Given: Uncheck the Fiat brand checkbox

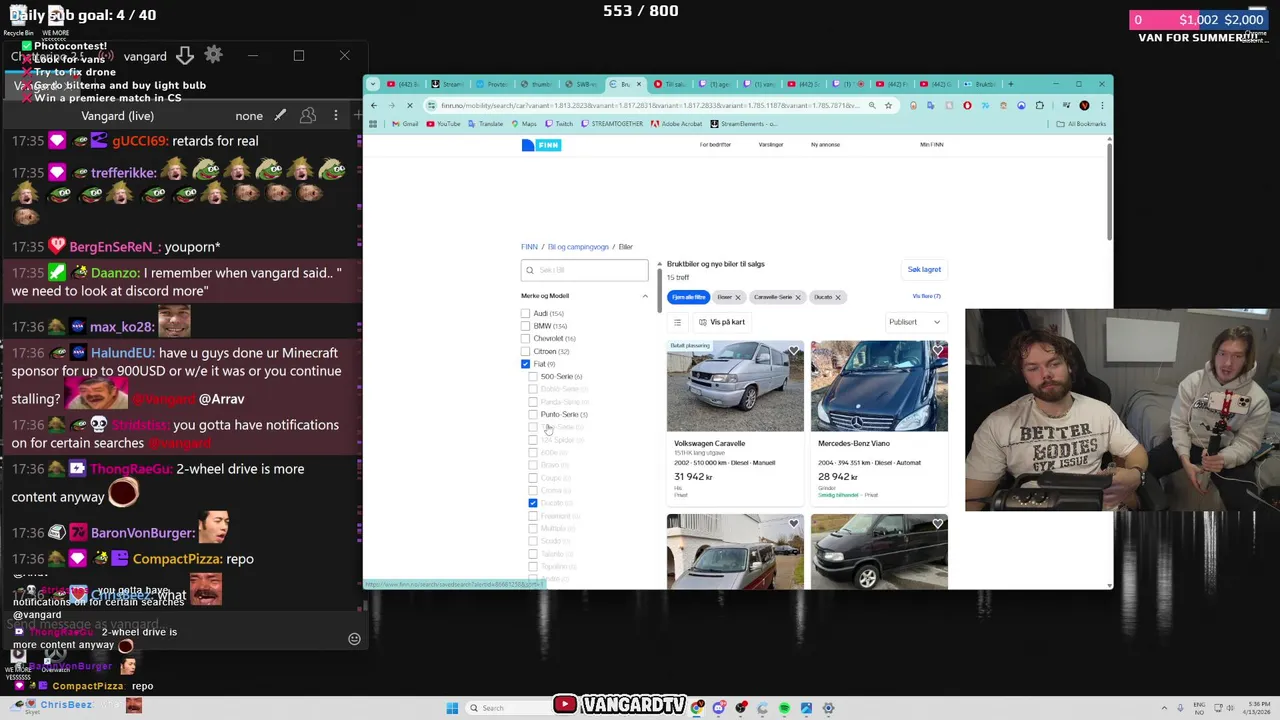Looking at the screenshot, I should click(525, 364).
